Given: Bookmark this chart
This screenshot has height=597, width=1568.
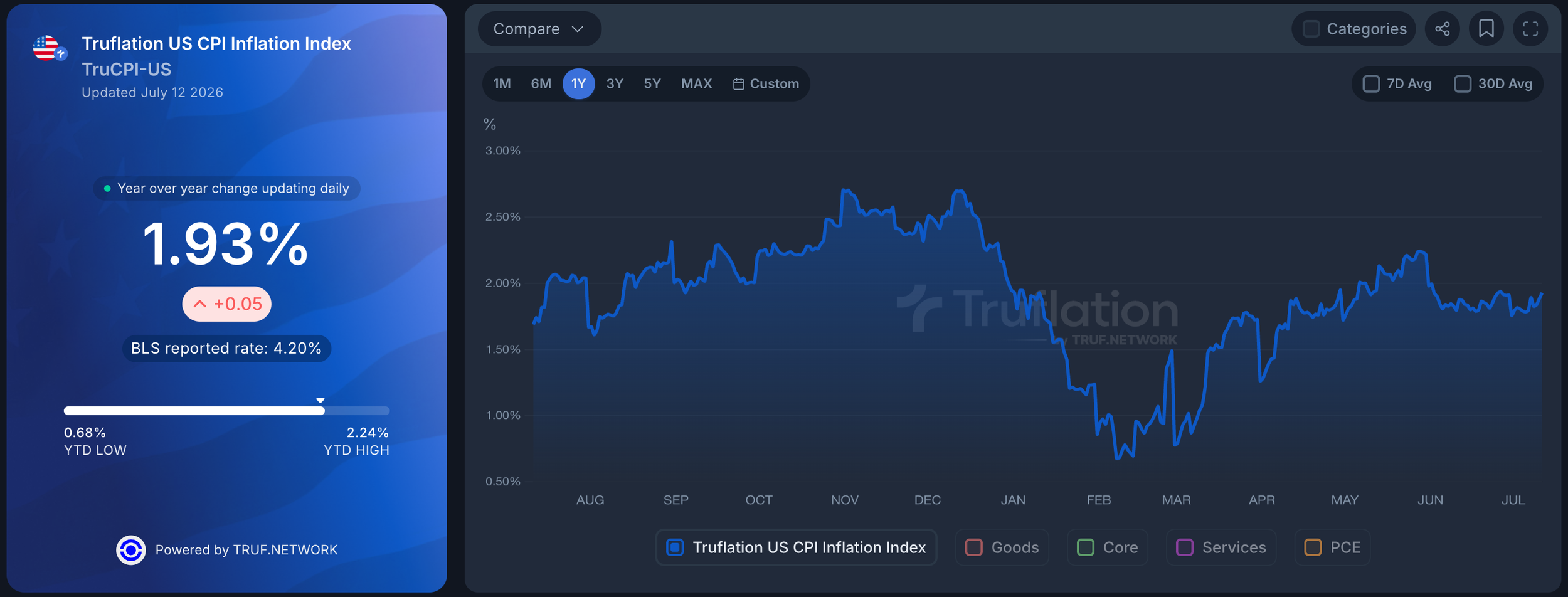Looking at the screenshot, I should [x=1486, y=29].
